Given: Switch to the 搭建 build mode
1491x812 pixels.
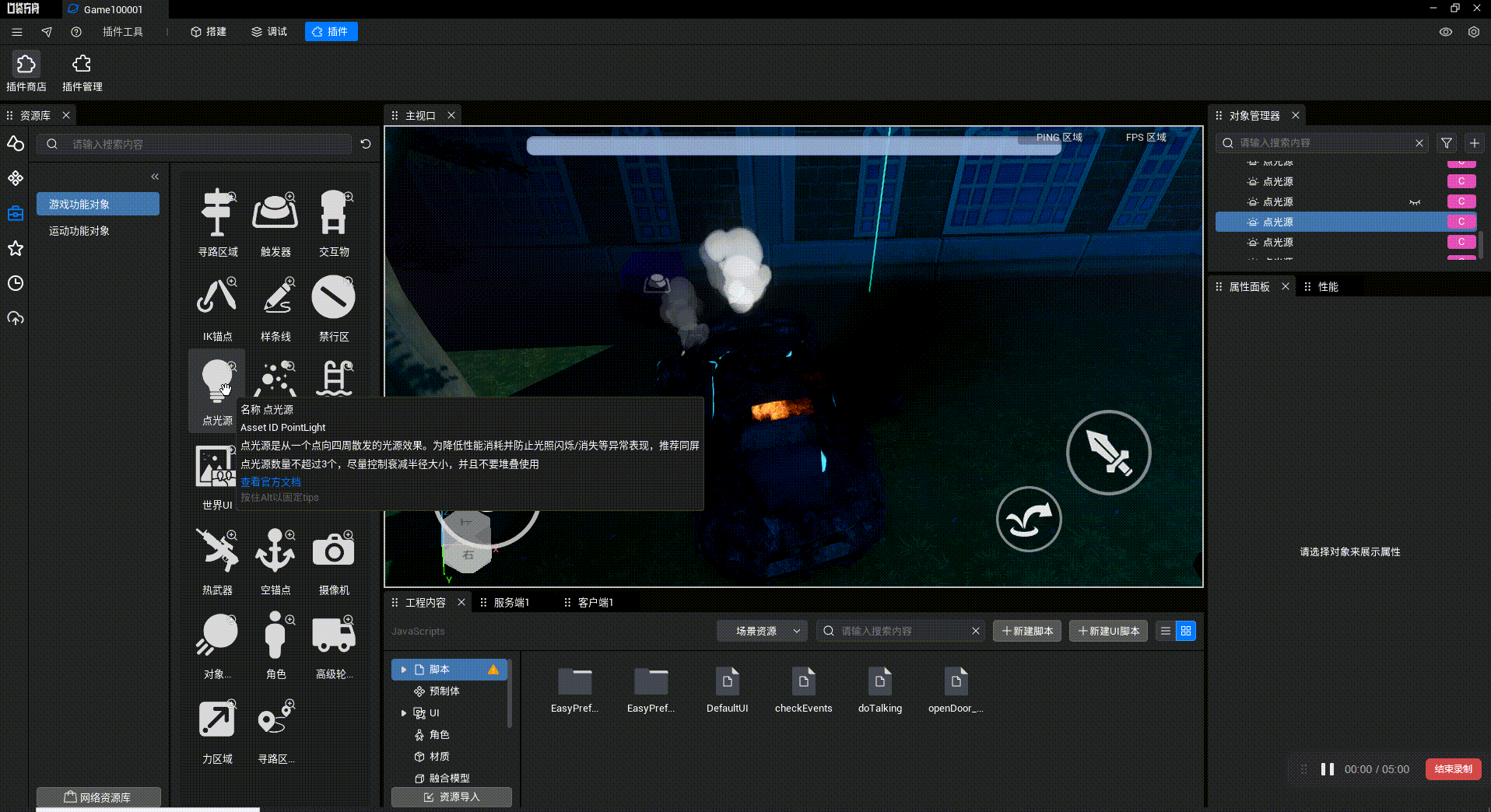Looking at the screenshot, I should 209,32.
